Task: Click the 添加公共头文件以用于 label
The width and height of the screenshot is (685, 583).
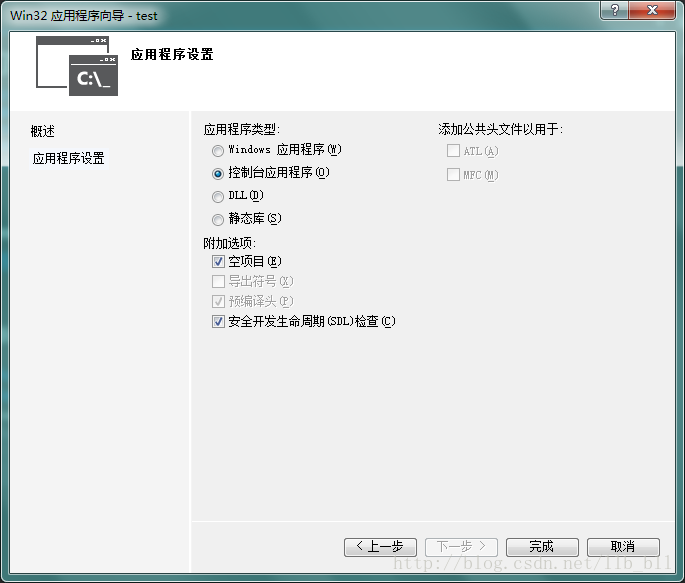Action: click(501, 129)
